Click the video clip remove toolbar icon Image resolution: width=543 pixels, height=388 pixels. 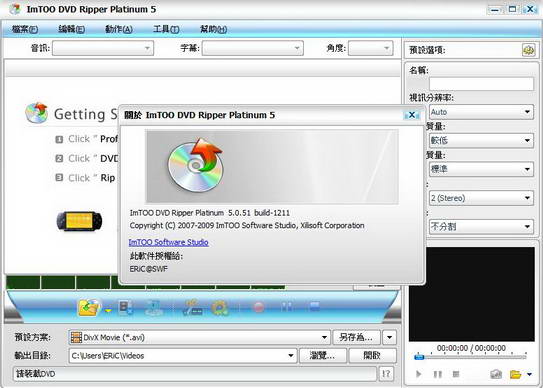125,307
